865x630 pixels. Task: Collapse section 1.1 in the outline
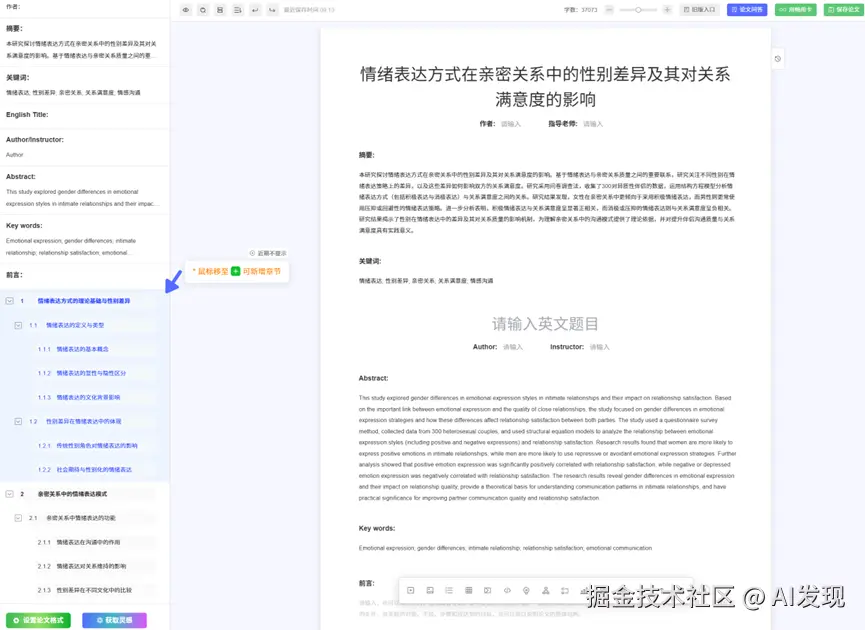18,325
